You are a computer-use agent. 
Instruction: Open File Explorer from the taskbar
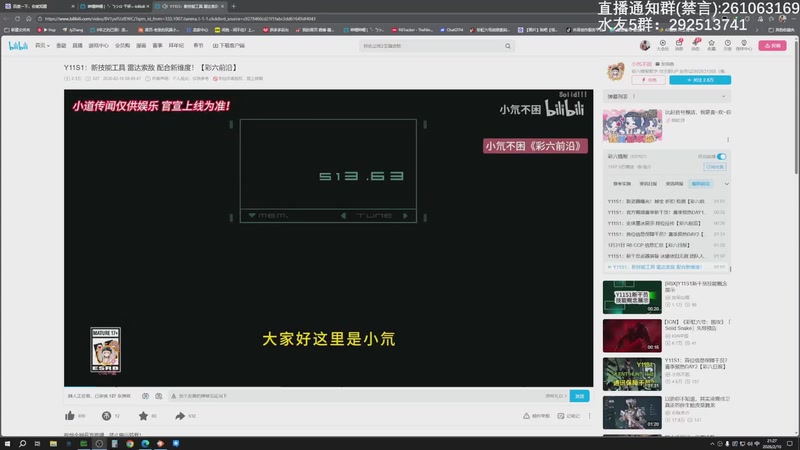[53, 443]
